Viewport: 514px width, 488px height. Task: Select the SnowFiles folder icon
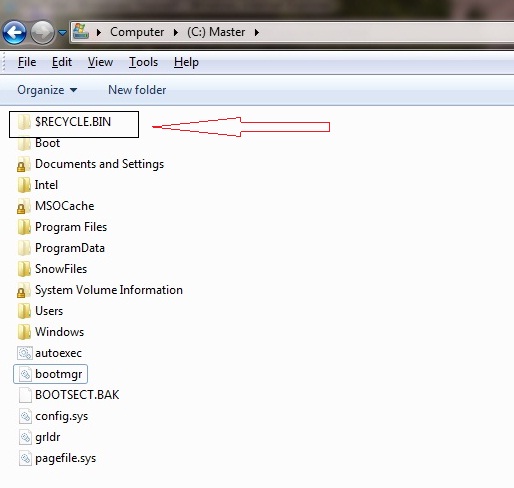(24, 269)
